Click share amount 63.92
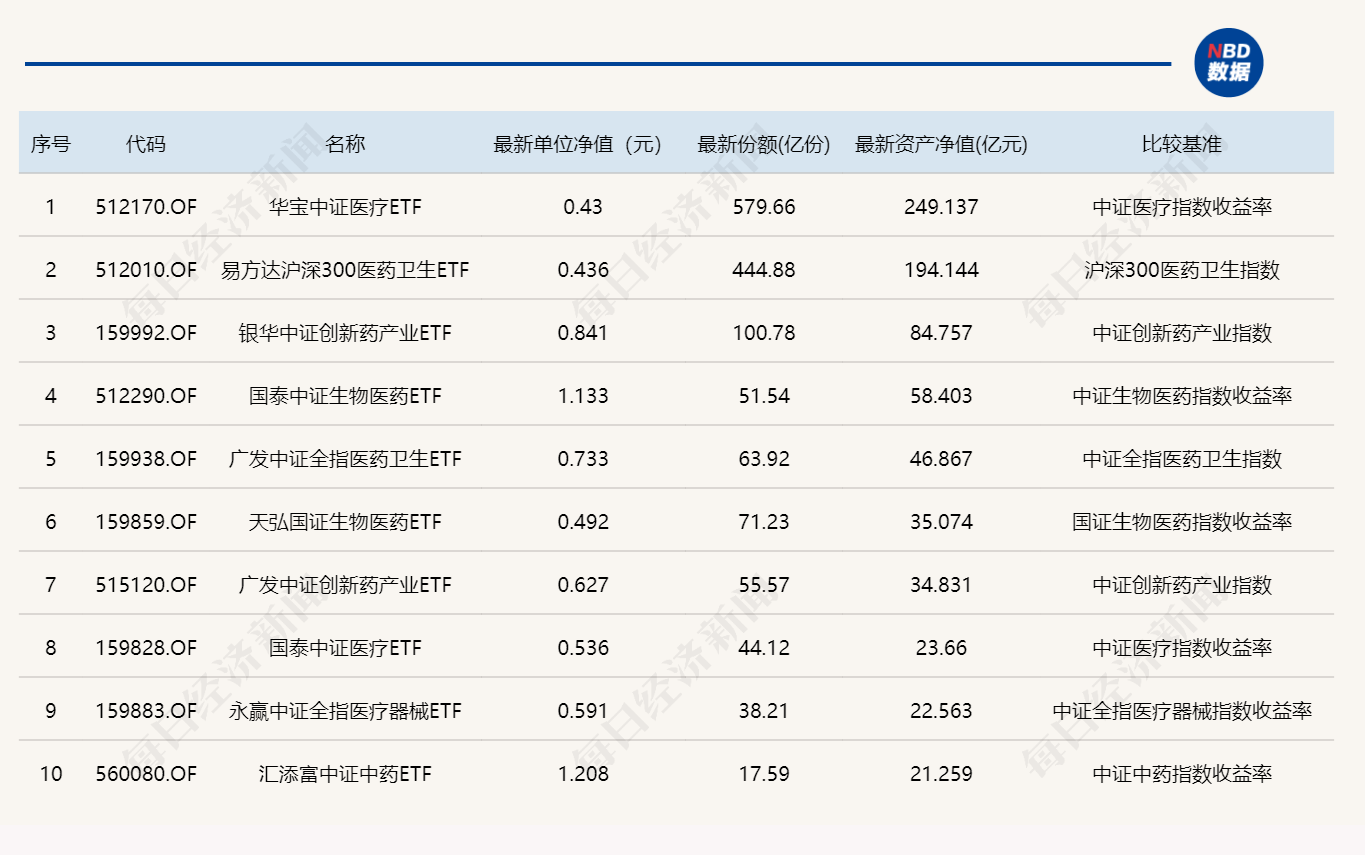 point(764,459)
